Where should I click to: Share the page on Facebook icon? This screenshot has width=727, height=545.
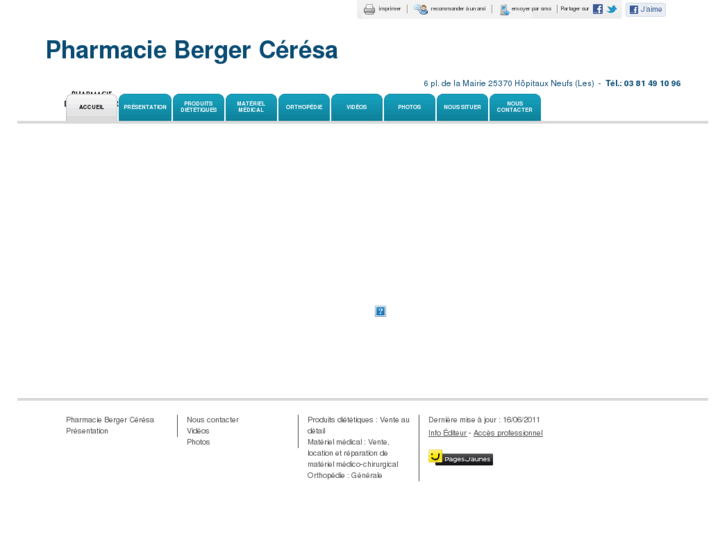coord(598,9)
